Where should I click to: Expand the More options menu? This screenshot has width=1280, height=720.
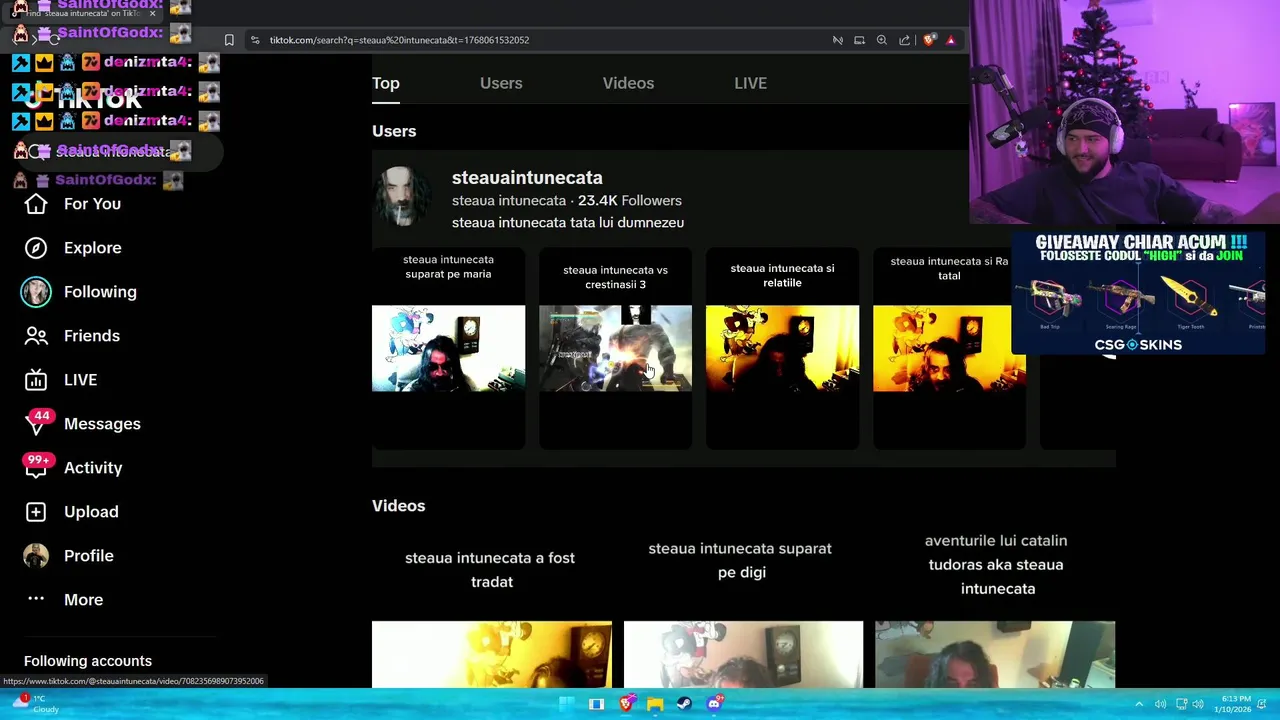64,600
